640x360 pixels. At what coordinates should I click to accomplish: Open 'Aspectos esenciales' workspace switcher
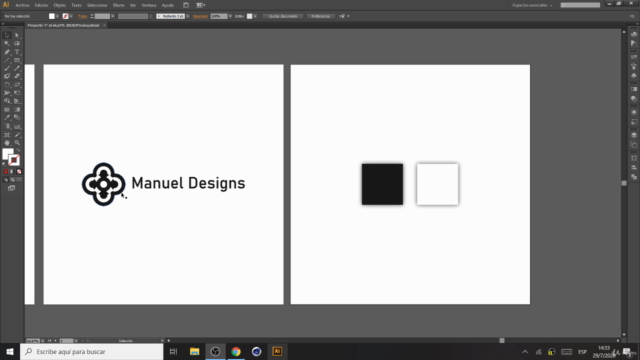pos(532,5)
